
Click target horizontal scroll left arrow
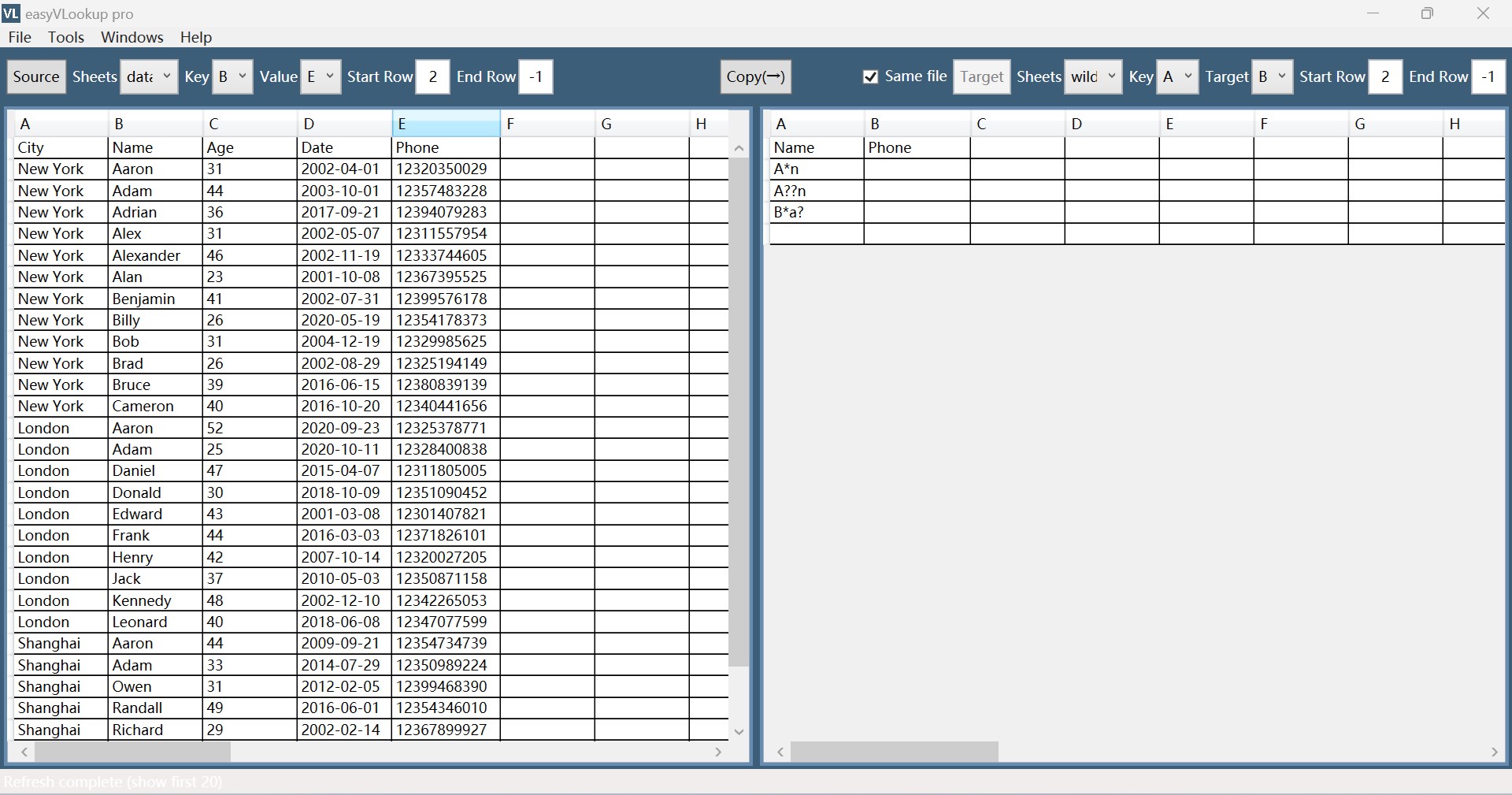pos(780,752)
